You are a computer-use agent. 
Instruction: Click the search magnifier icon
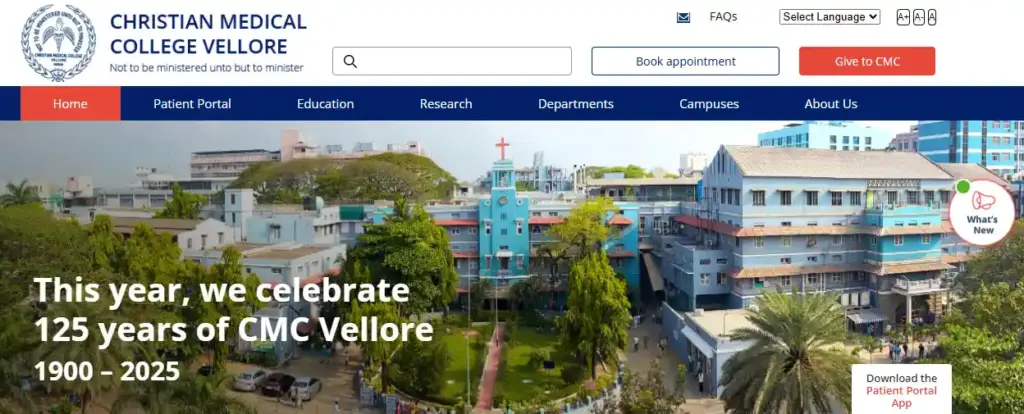[x=350, y=61]
